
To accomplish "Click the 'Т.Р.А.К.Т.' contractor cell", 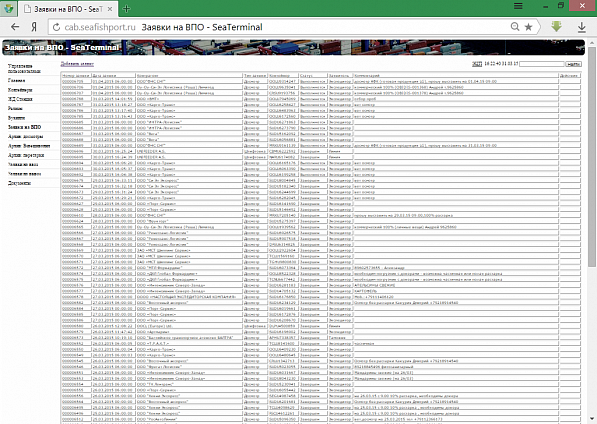I will pyautogui.click(x=189, y=343).
